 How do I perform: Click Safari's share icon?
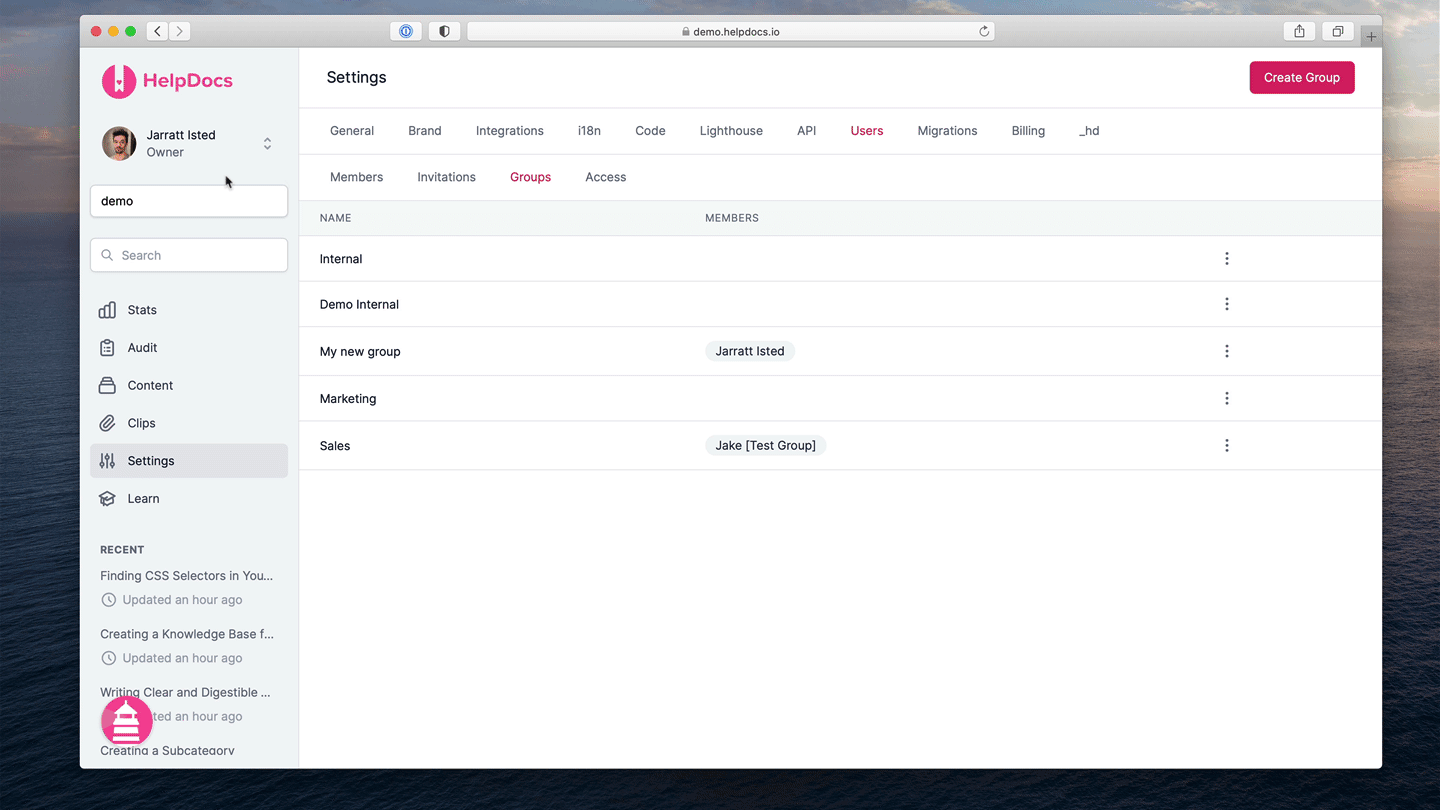[1299, 31]
